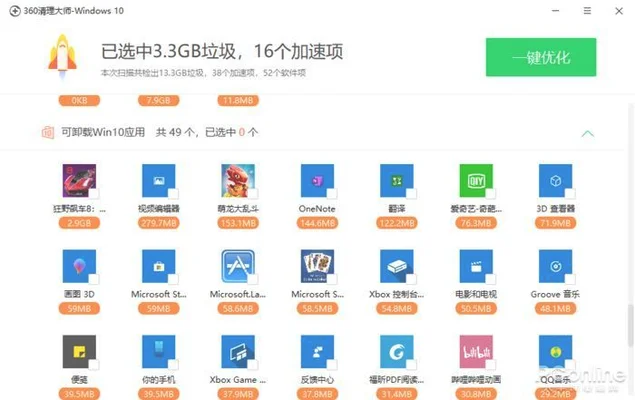Click the 反馈中心 app icon
This screenshot has height=400, width=635.
[x=318, y=351]
